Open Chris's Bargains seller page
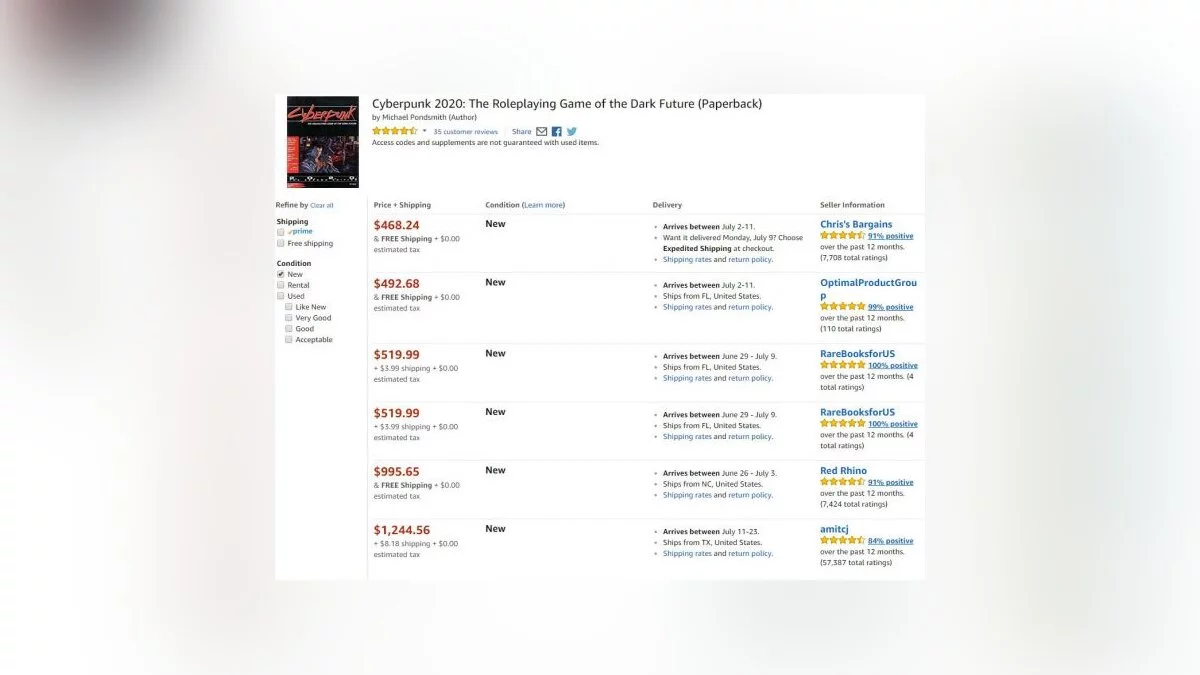The width and height of the screenshot is (1200, 675). pos(856,224)
